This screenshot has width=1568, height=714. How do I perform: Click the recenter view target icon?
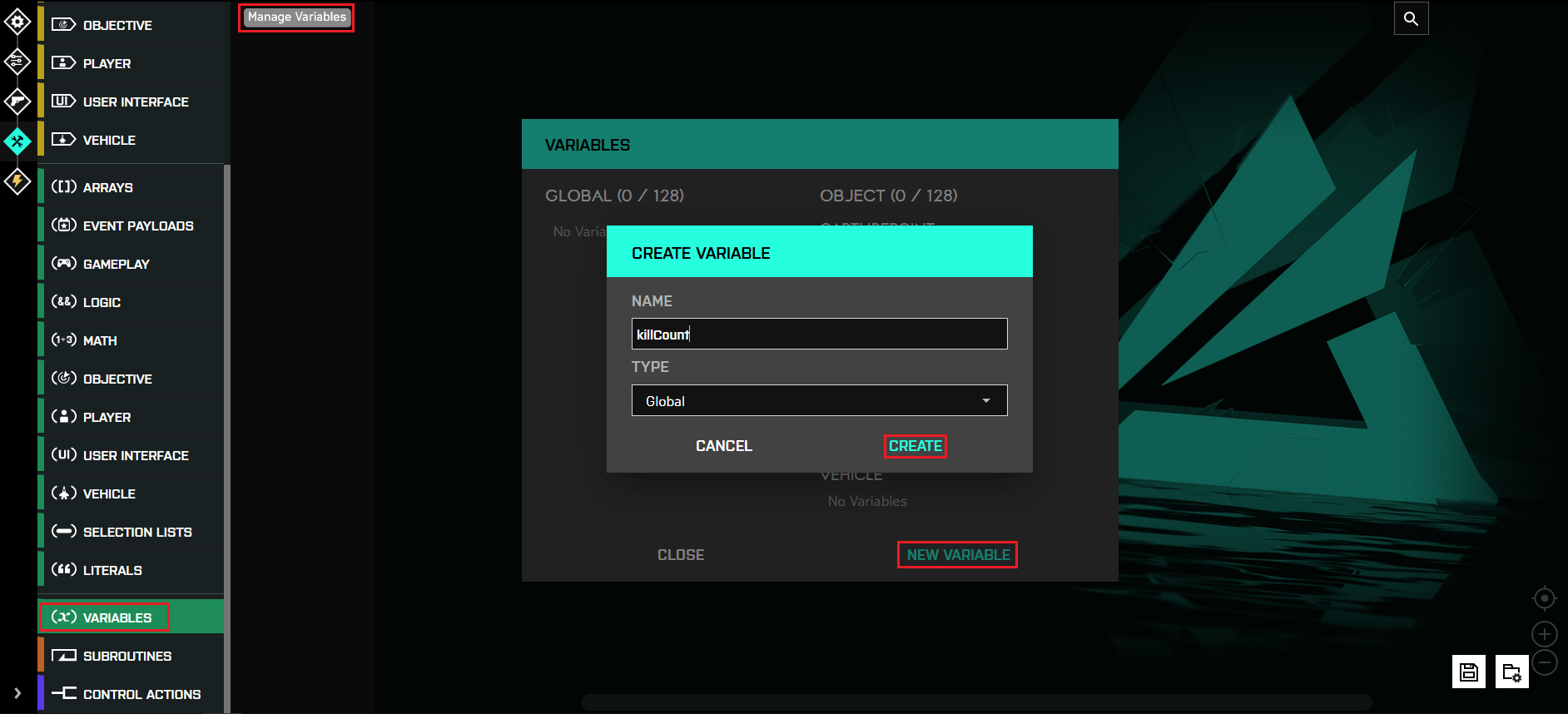(1544, 598)
